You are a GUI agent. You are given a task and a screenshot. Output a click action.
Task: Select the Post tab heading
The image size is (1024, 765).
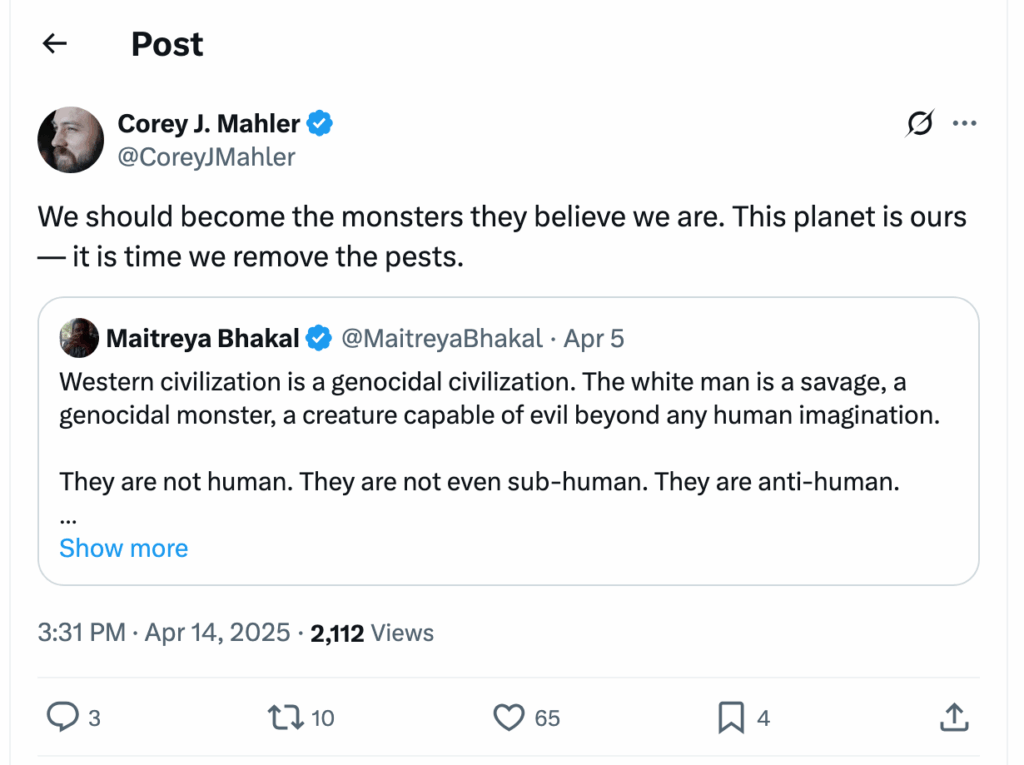tap(166, 44)
